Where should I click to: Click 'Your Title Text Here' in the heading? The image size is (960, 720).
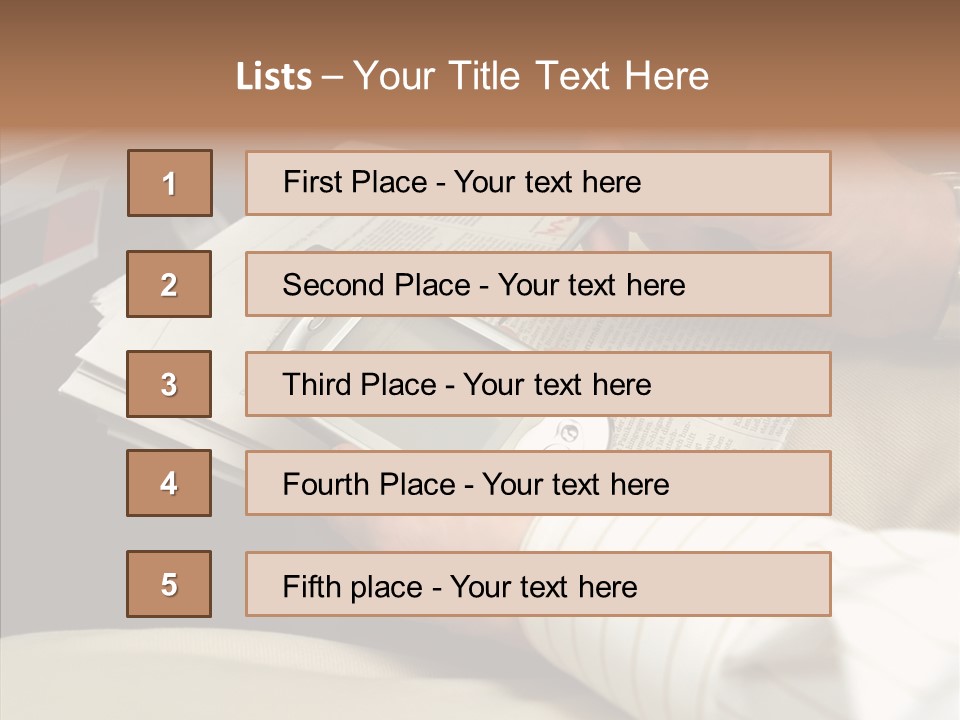point(531,77)
